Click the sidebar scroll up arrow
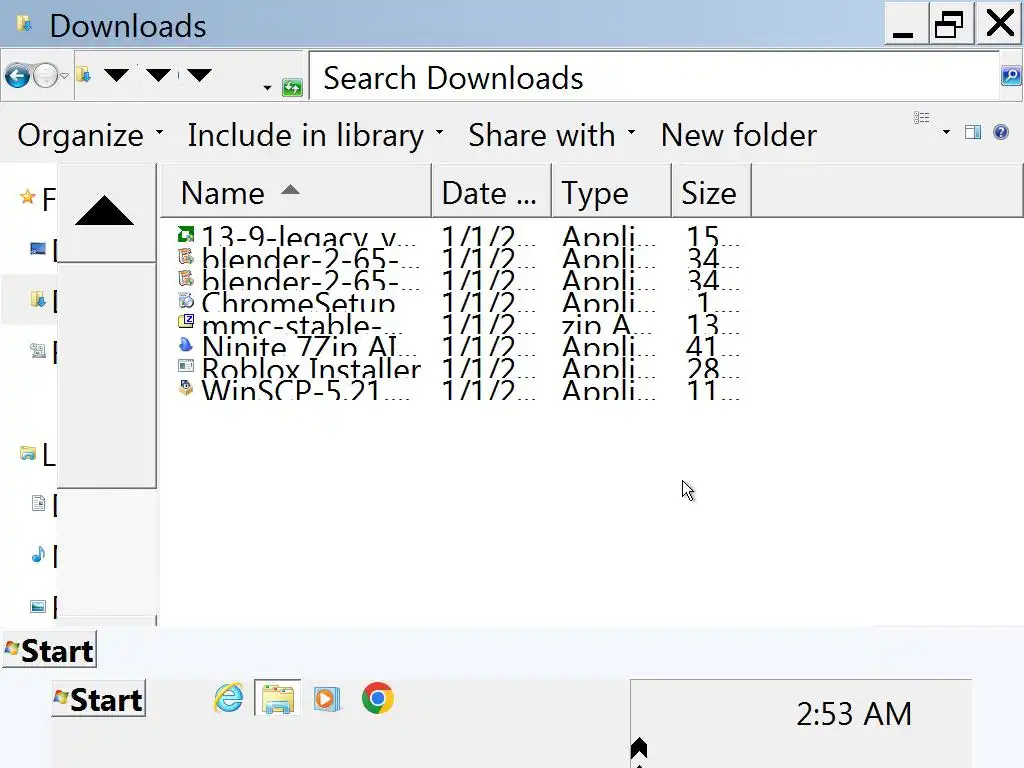 tap(104, 211)
